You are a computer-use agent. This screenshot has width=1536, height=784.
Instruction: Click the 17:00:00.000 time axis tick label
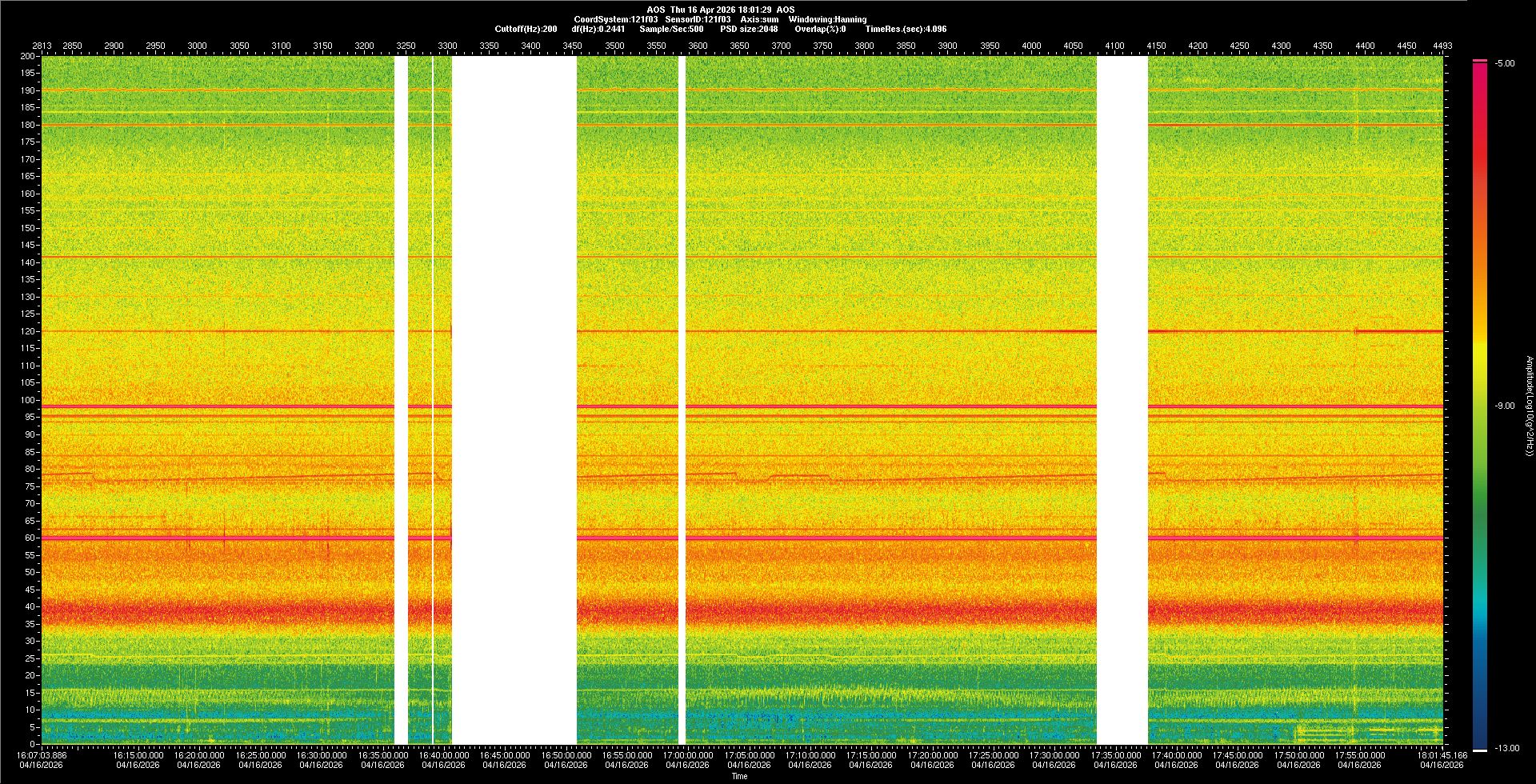pos(687,755)
